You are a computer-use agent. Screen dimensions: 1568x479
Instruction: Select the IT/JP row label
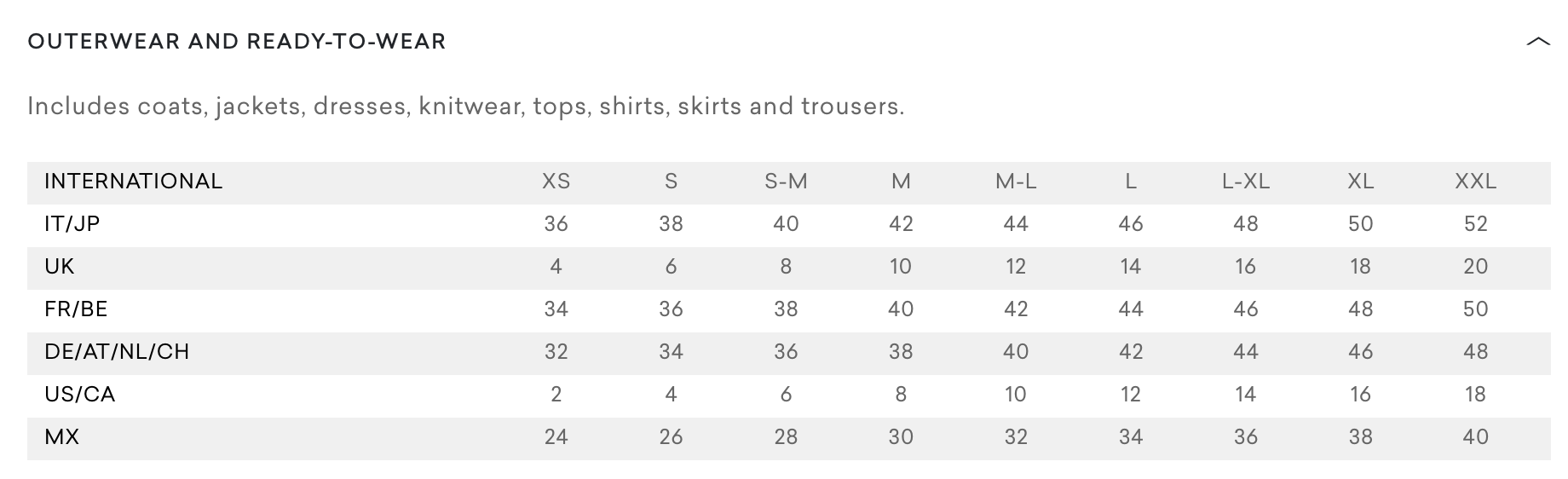[x=72, y=224]
